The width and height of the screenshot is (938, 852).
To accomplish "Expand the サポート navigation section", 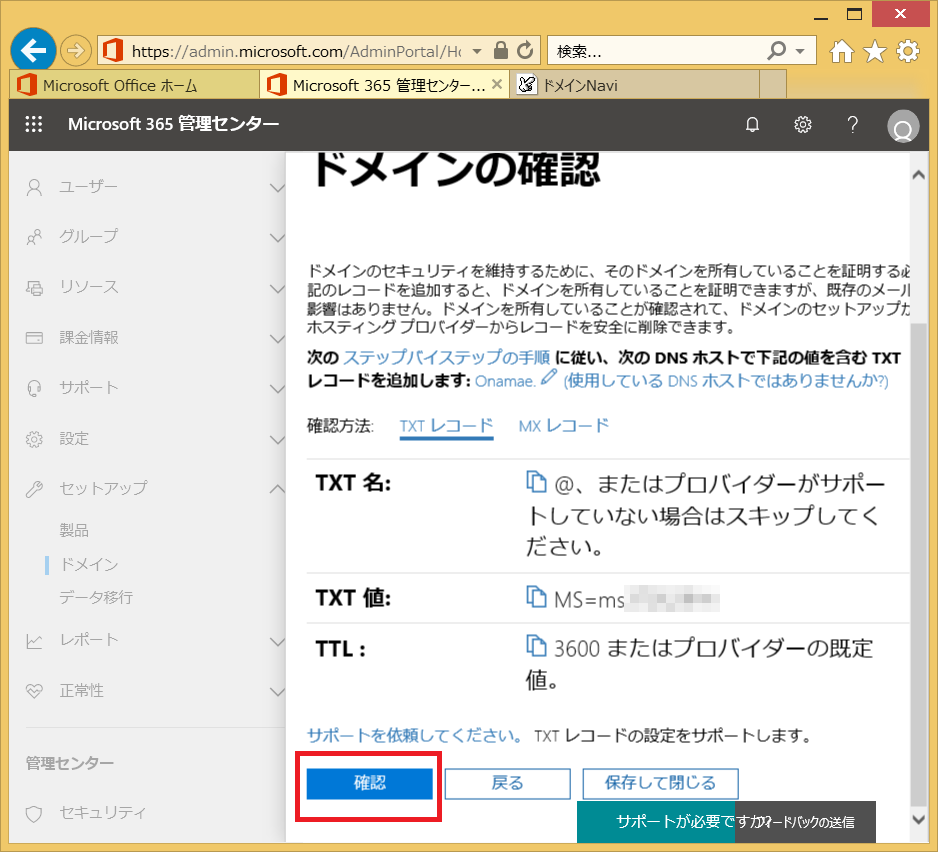I will tap(276, 388).
